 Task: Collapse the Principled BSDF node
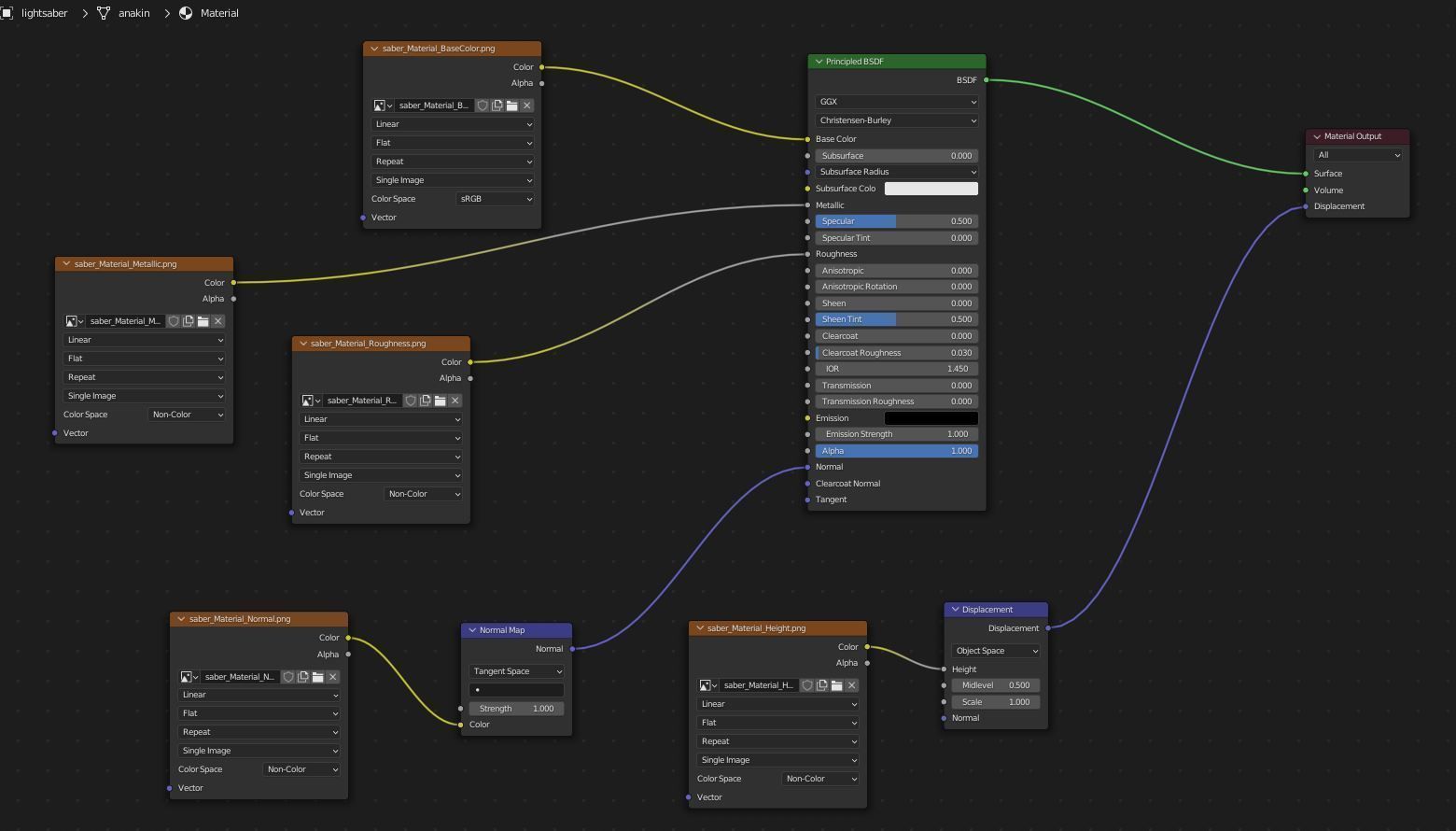tap(819, 62)
